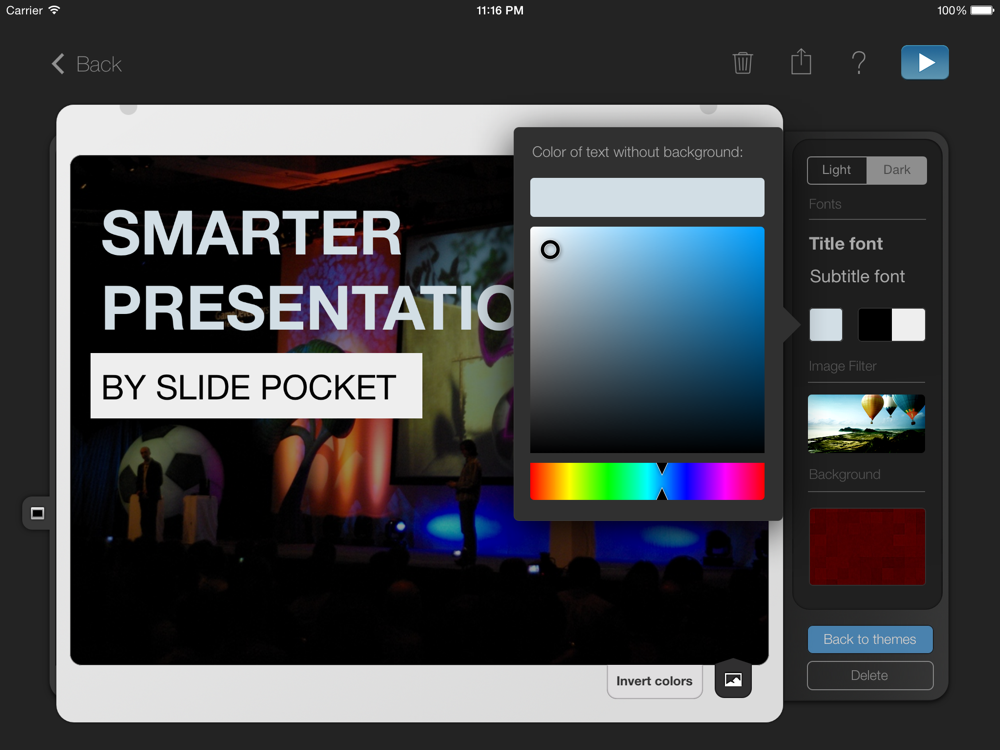The height and width of the screenshot is (750, 1000).
Task: Select the black and white color pair swatch
Action: (x=892, y=325)
